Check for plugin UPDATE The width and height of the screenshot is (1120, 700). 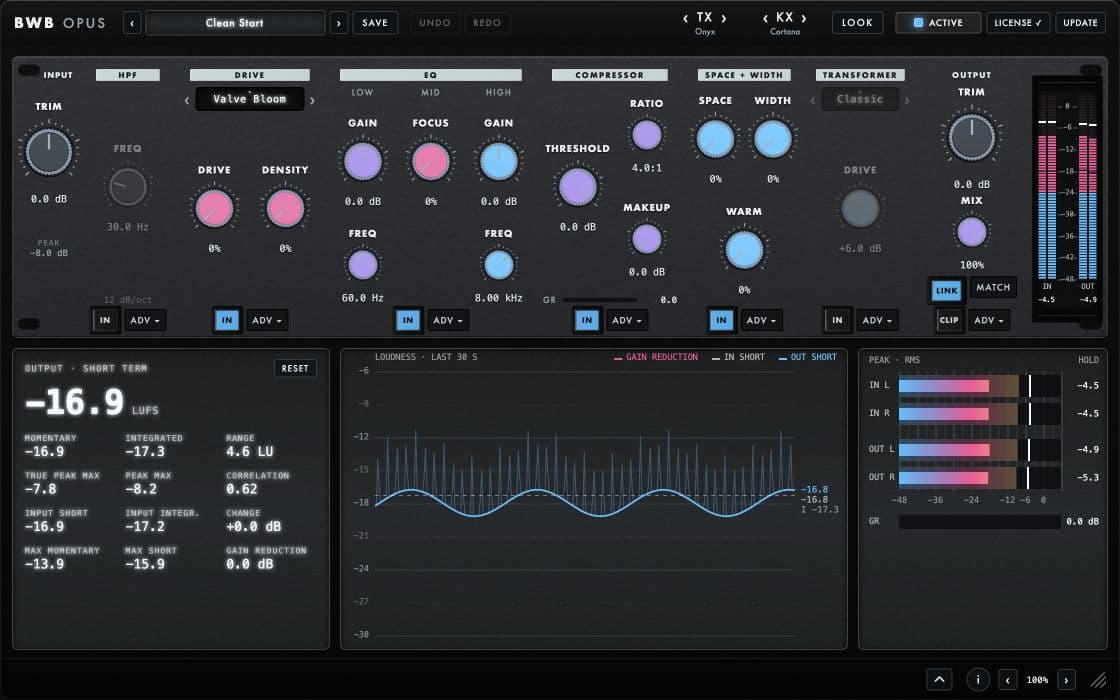[x=1080, y=23]
